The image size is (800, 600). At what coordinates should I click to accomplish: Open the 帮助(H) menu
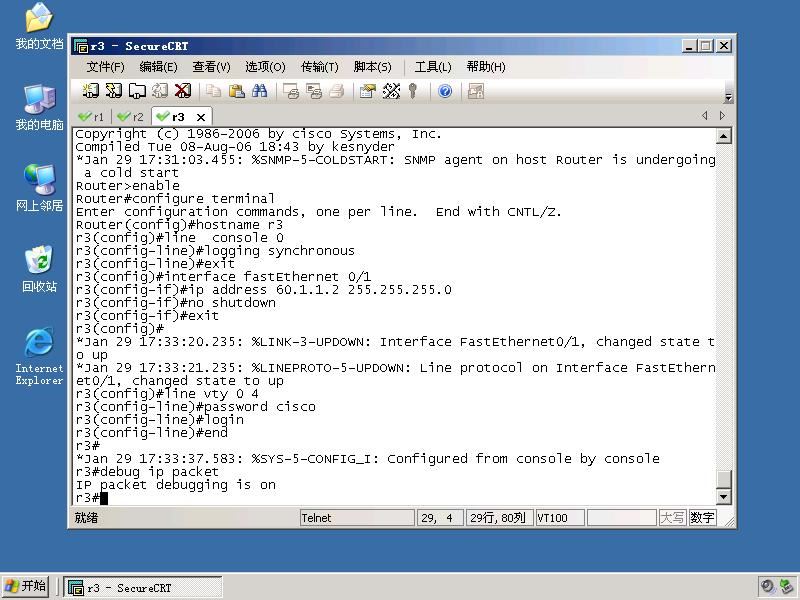(486, 67)
